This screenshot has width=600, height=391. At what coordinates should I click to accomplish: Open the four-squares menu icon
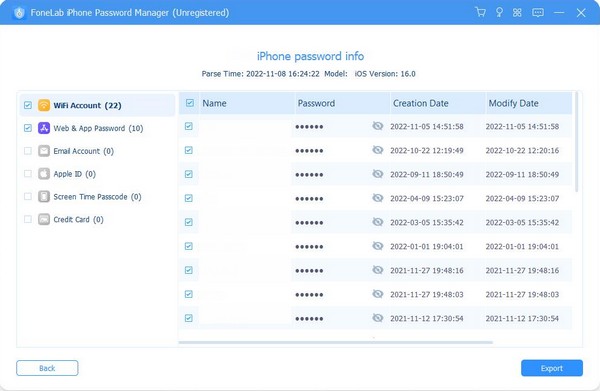(x=517, y=13)
